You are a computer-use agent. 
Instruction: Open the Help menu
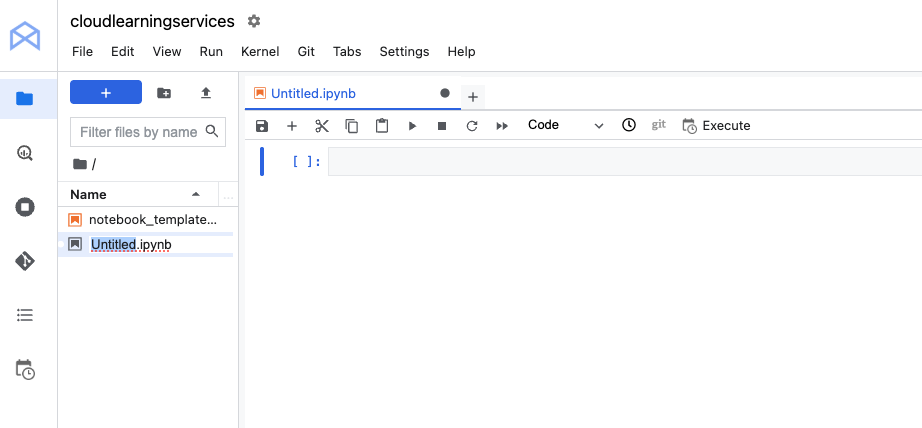tap(461, 52)
